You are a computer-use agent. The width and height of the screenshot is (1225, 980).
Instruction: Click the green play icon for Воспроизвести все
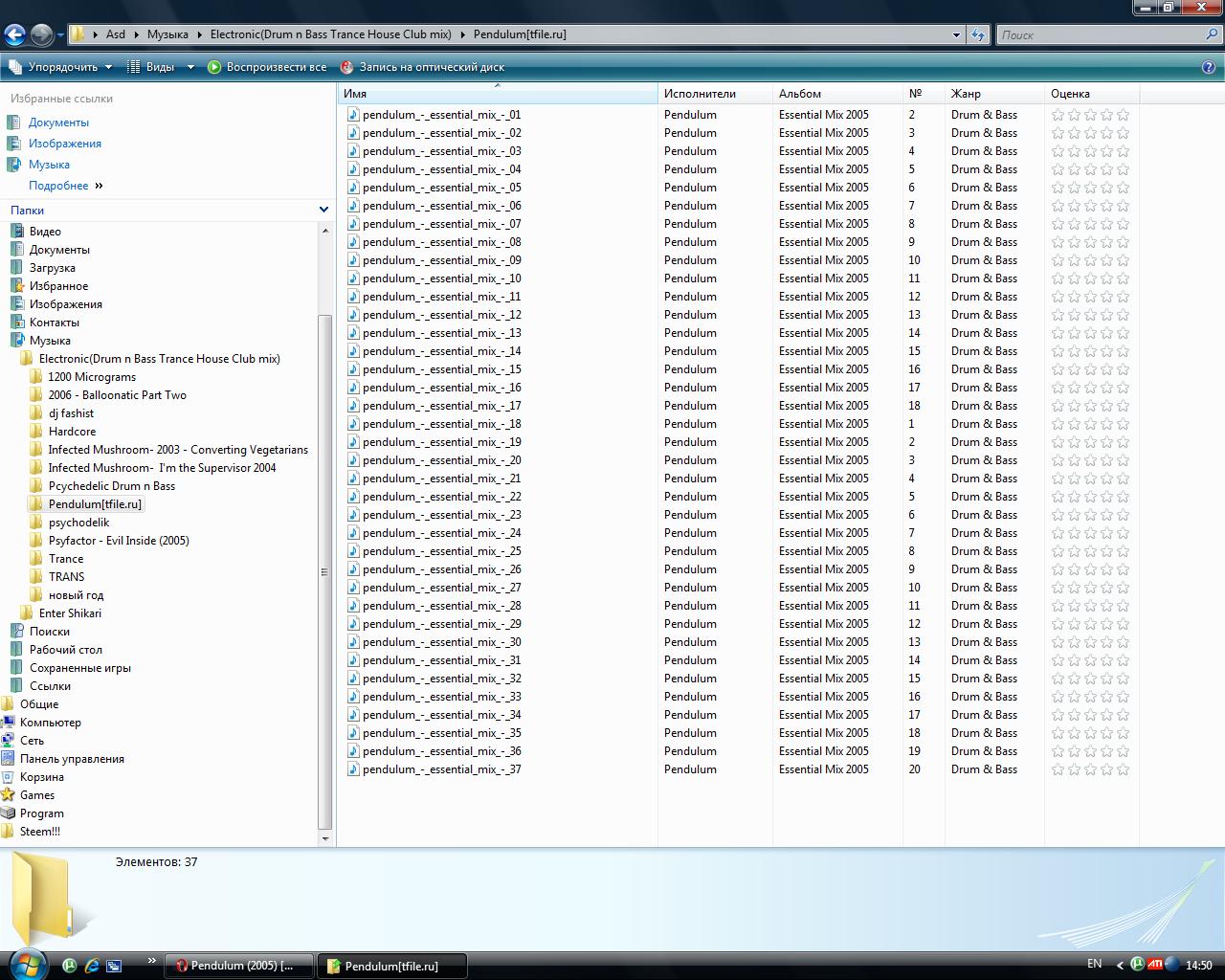tap(214, 67)
